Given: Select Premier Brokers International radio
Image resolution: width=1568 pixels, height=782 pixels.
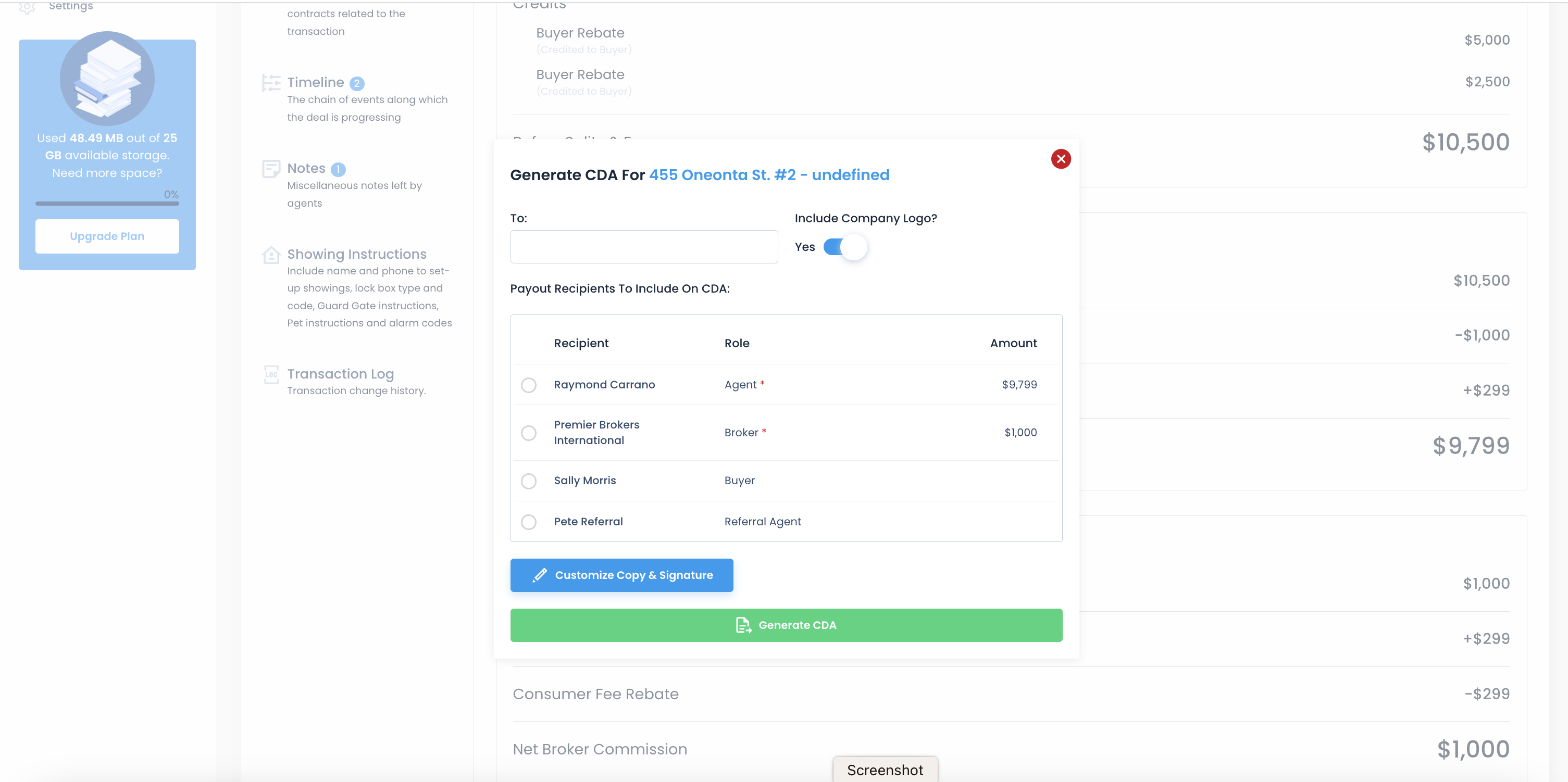Looking at the screenshot, I should tap(528, 433).
